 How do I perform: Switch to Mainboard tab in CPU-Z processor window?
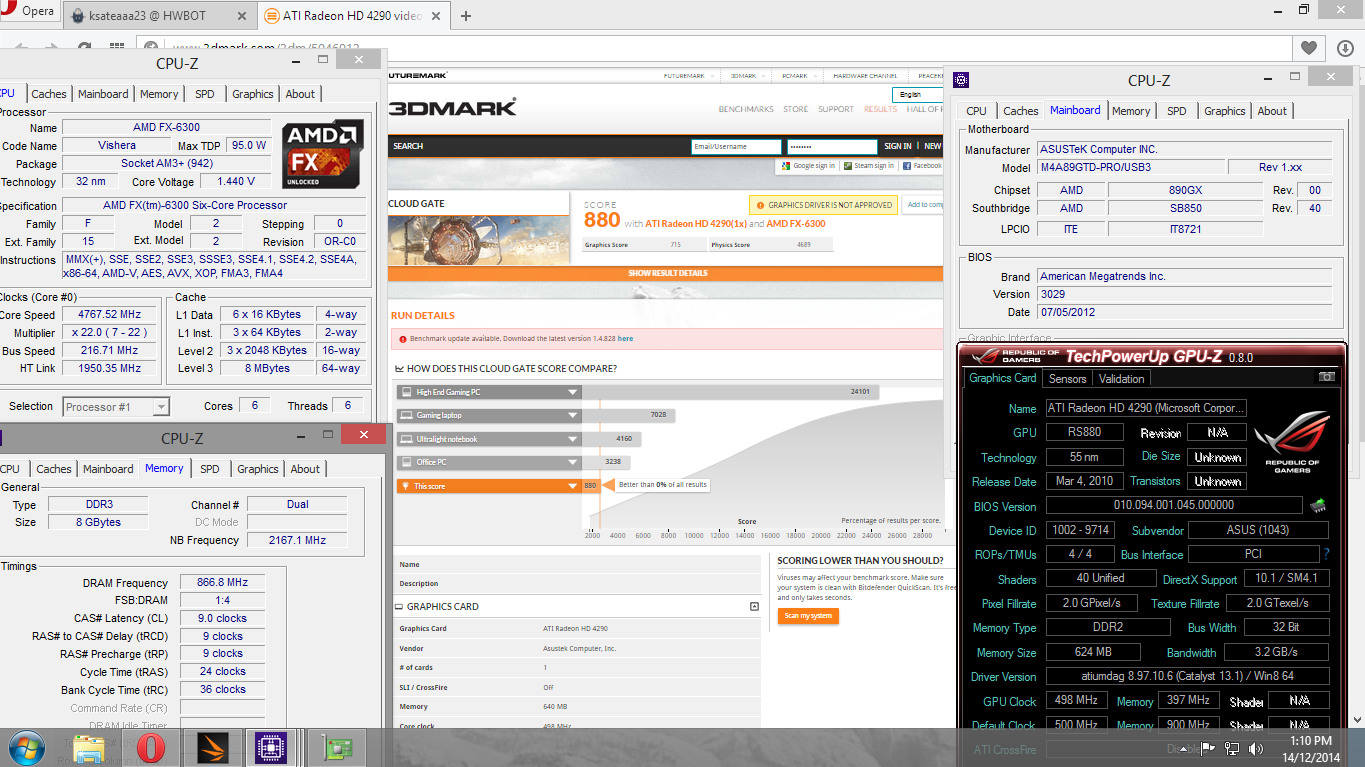point(103,94)
